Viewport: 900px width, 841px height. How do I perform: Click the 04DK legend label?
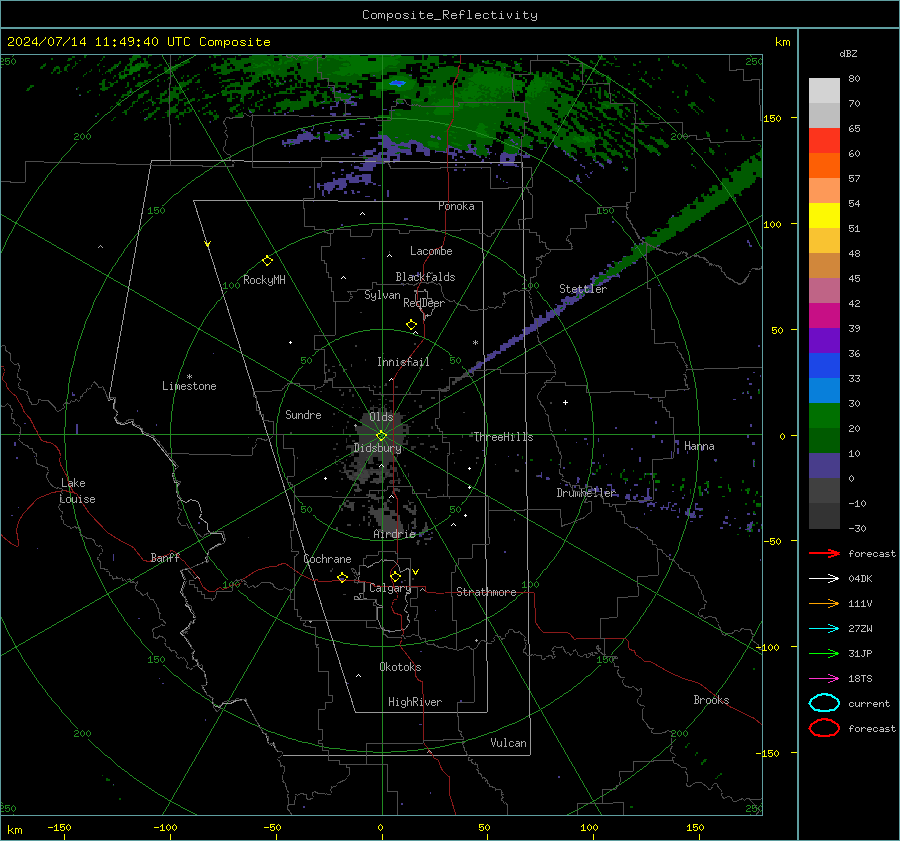point(860,579)
